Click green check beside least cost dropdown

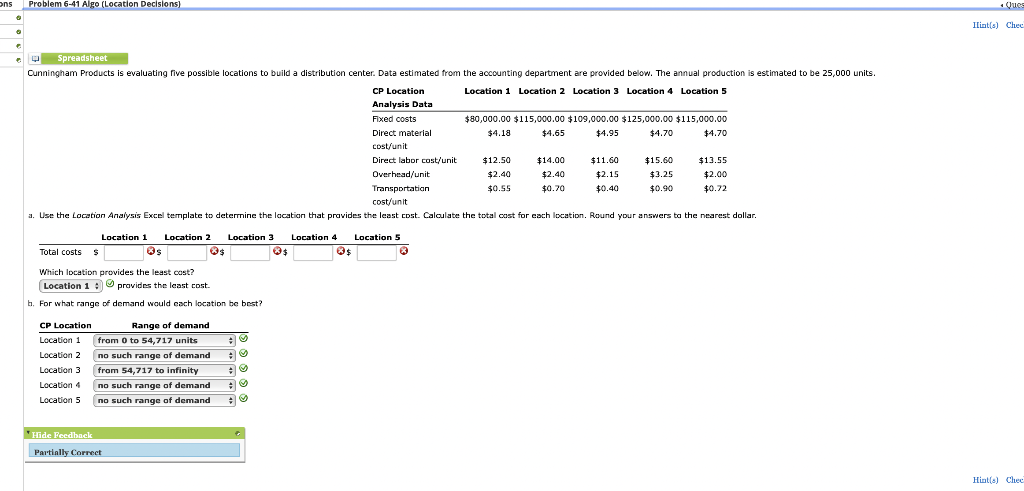point(110,285)
